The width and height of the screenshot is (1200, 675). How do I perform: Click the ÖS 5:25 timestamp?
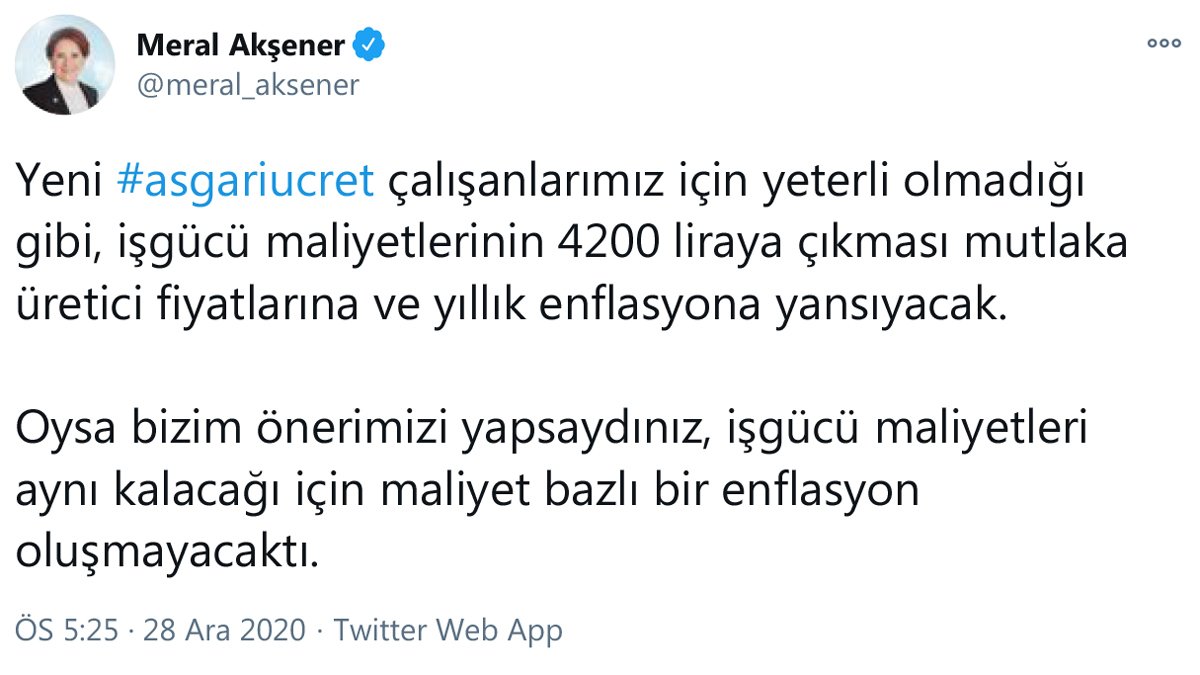click(67, 631)
